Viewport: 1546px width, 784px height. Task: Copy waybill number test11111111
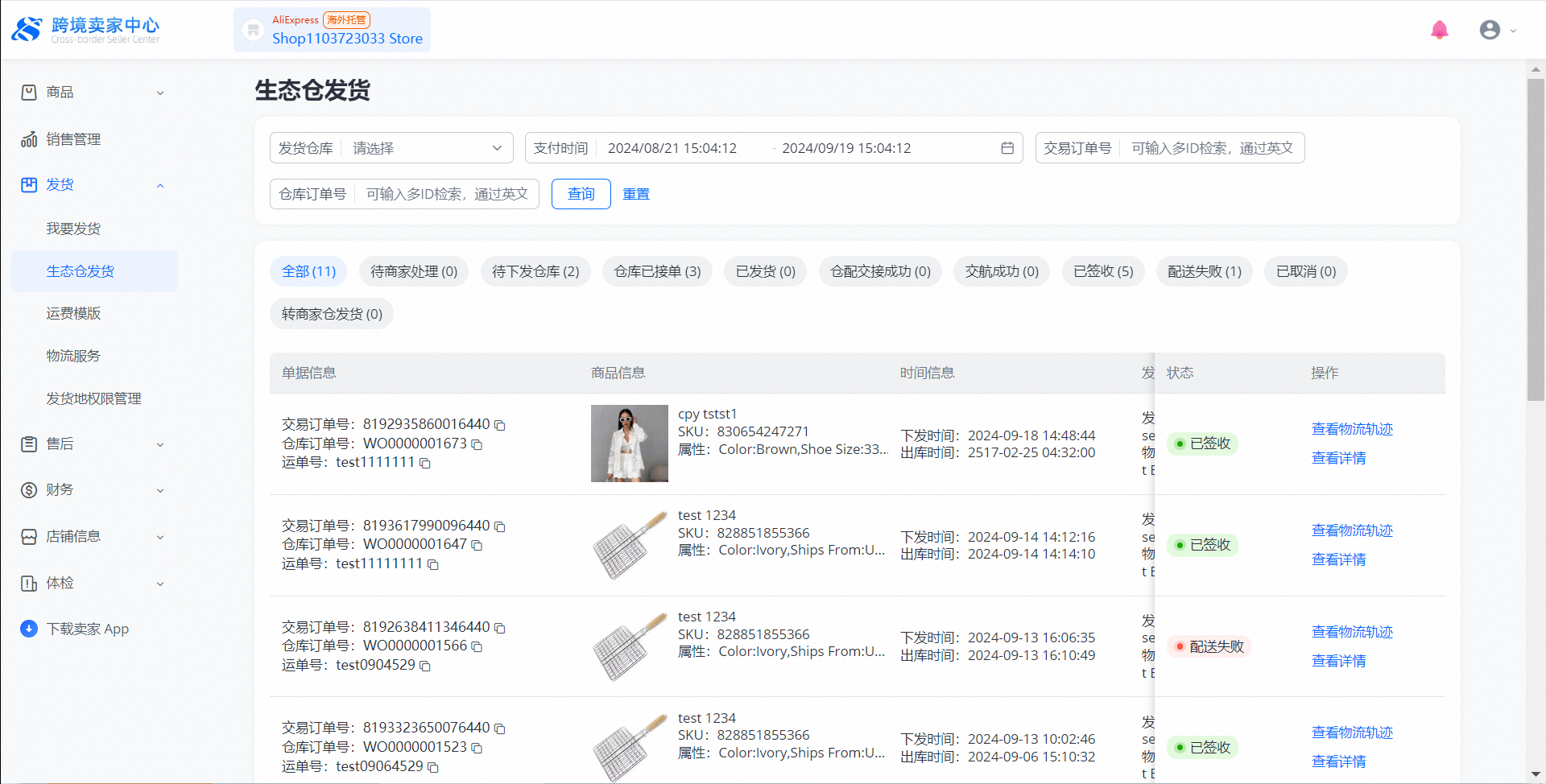pos(433,565)
